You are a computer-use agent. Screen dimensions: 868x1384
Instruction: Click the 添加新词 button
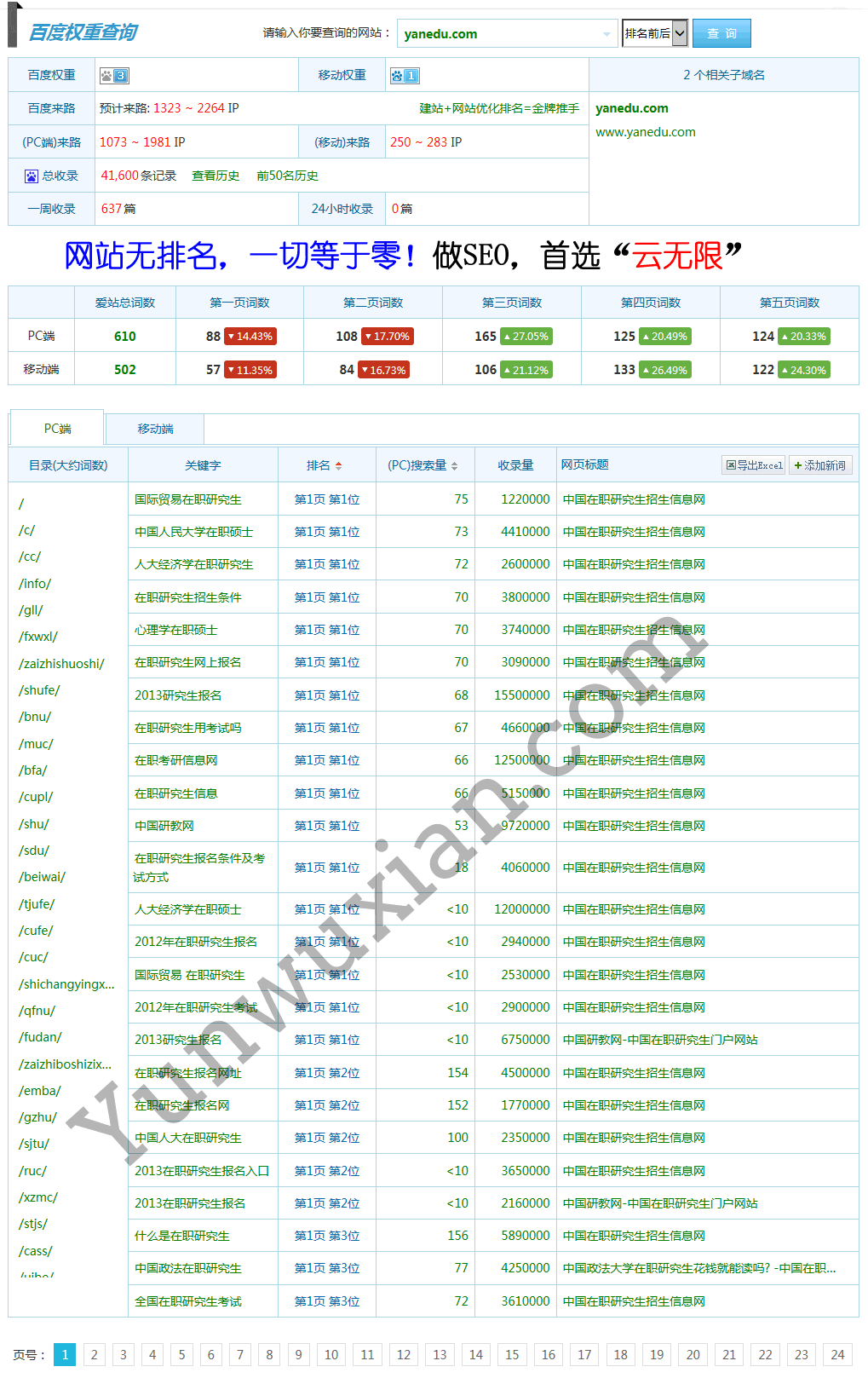[x=820, y=465]
